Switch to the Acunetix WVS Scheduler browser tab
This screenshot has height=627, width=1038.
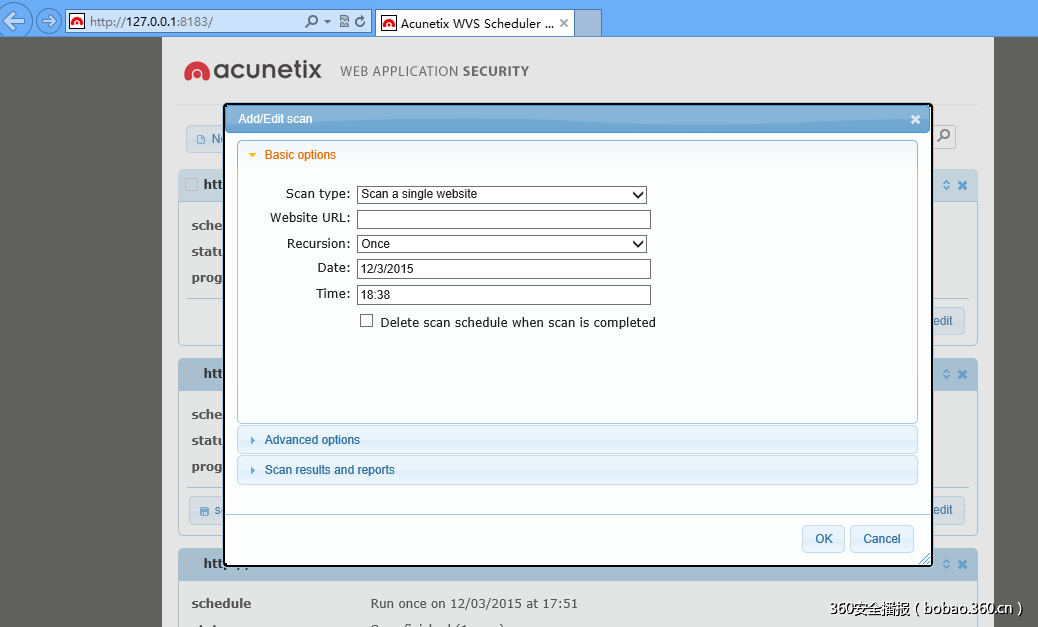(x=470, y=23)
